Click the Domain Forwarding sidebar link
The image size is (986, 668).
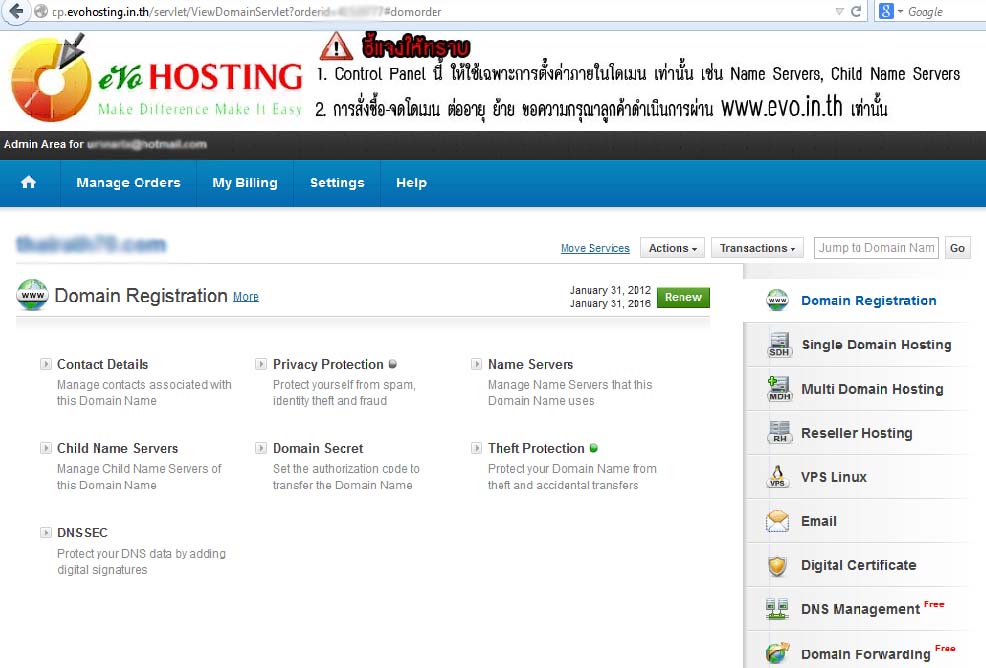point(865,654)
